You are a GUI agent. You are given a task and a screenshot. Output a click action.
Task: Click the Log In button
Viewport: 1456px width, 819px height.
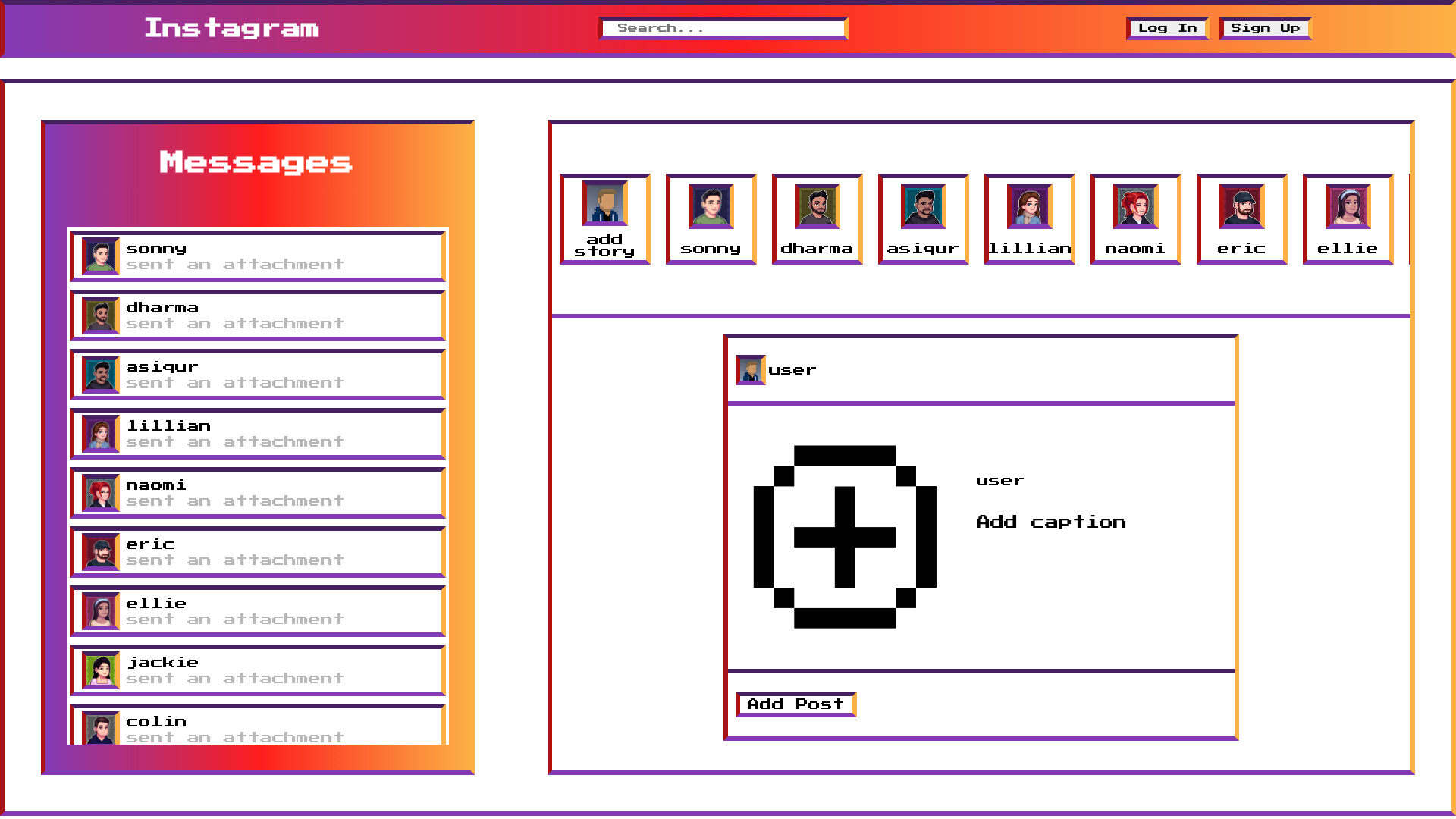click(1168, 28)
